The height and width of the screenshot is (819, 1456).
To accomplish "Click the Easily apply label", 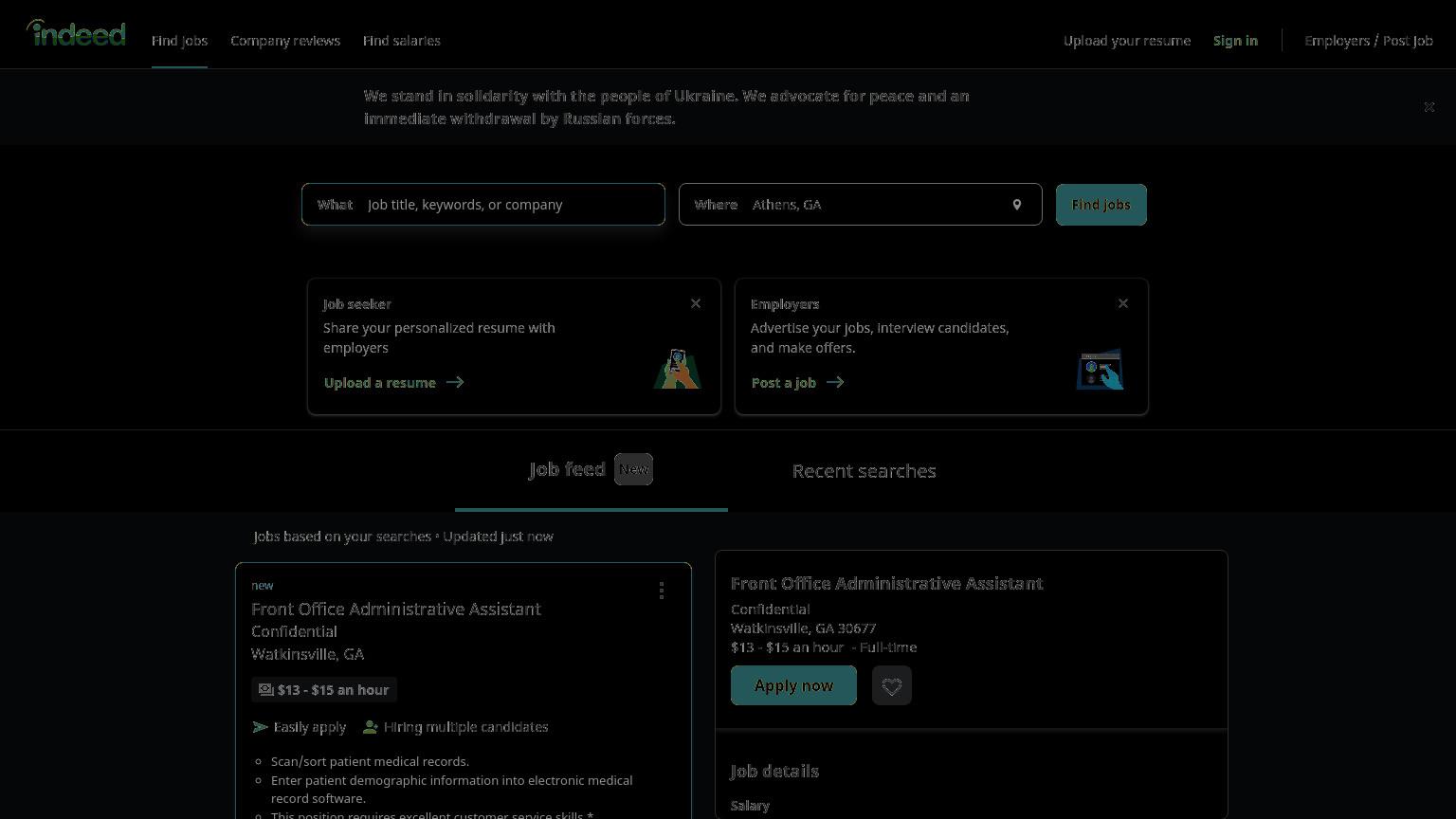I will (310, 727).
